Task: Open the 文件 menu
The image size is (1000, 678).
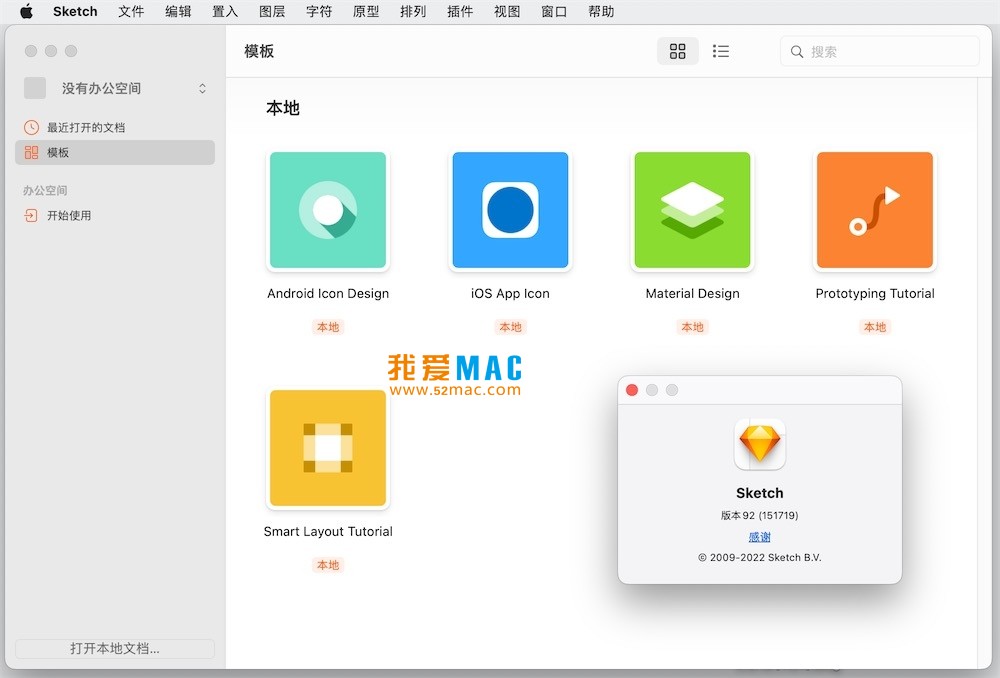Action: (x=131, y=12)
